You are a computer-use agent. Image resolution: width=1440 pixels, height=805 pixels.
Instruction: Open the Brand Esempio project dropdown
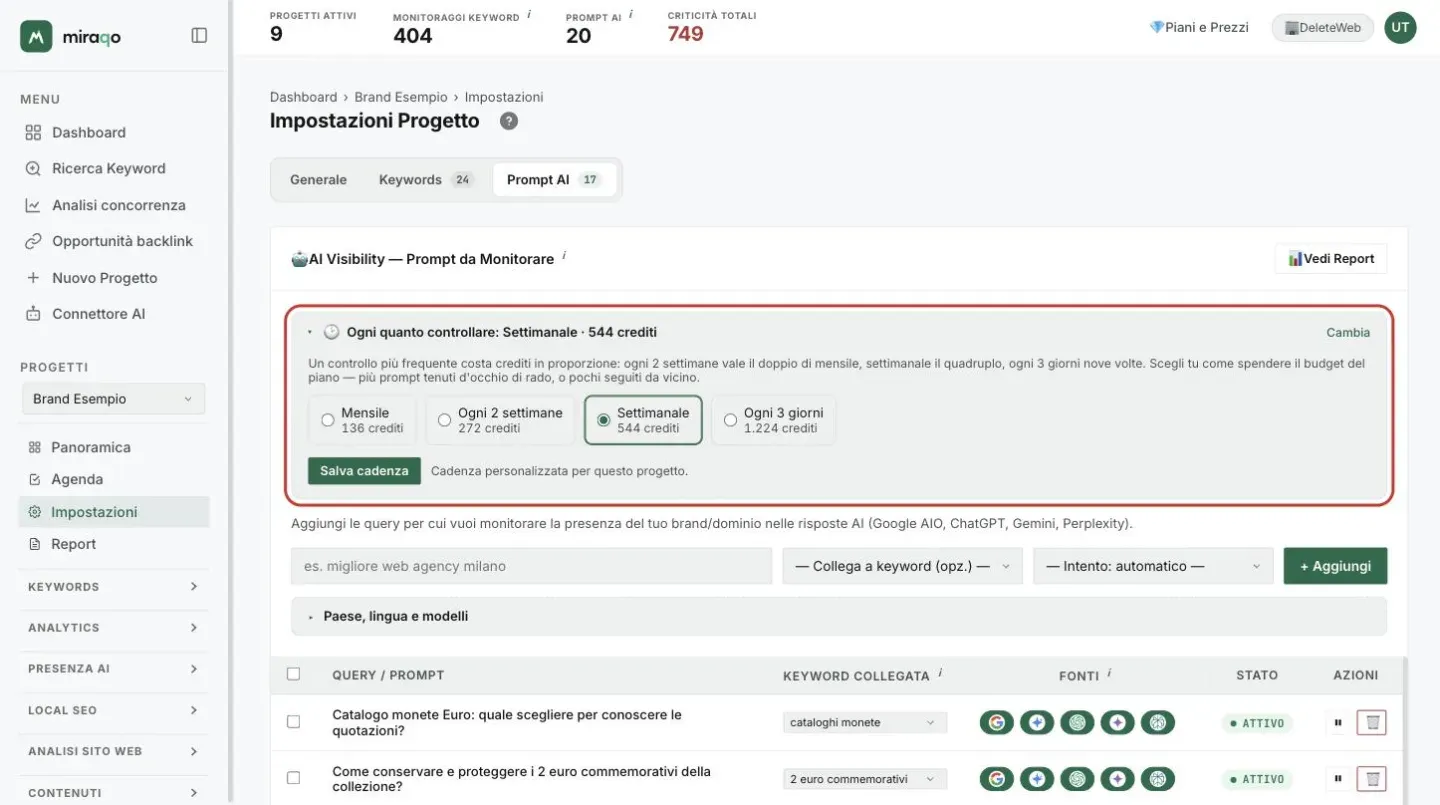click(x=113, y=399)
